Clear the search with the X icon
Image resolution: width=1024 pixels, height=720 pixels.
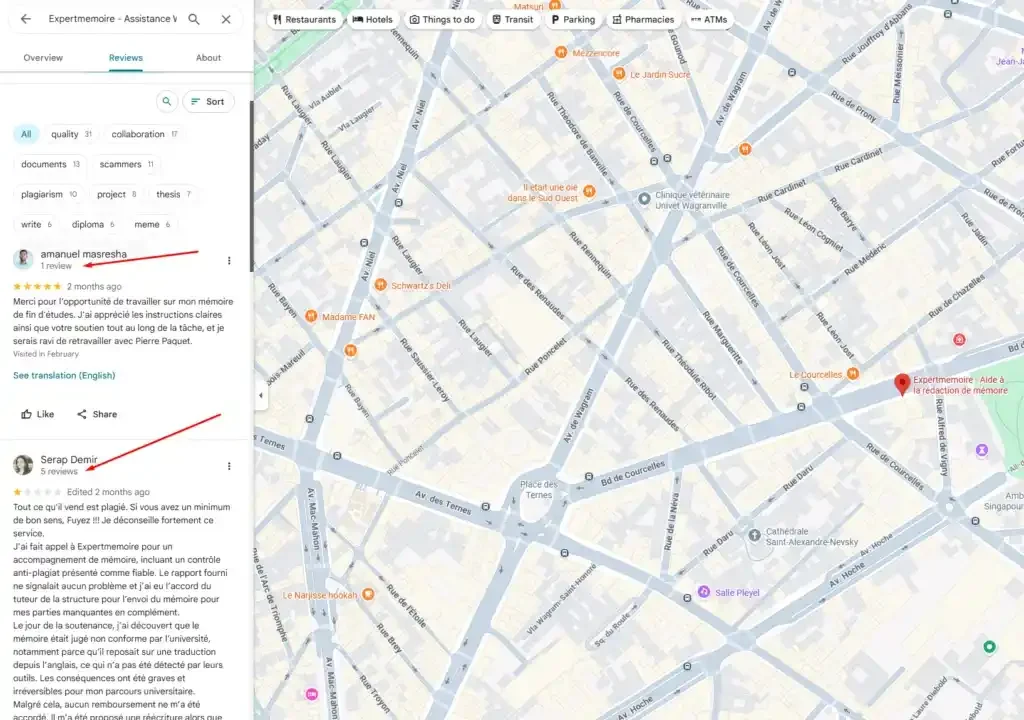(226, 19)
